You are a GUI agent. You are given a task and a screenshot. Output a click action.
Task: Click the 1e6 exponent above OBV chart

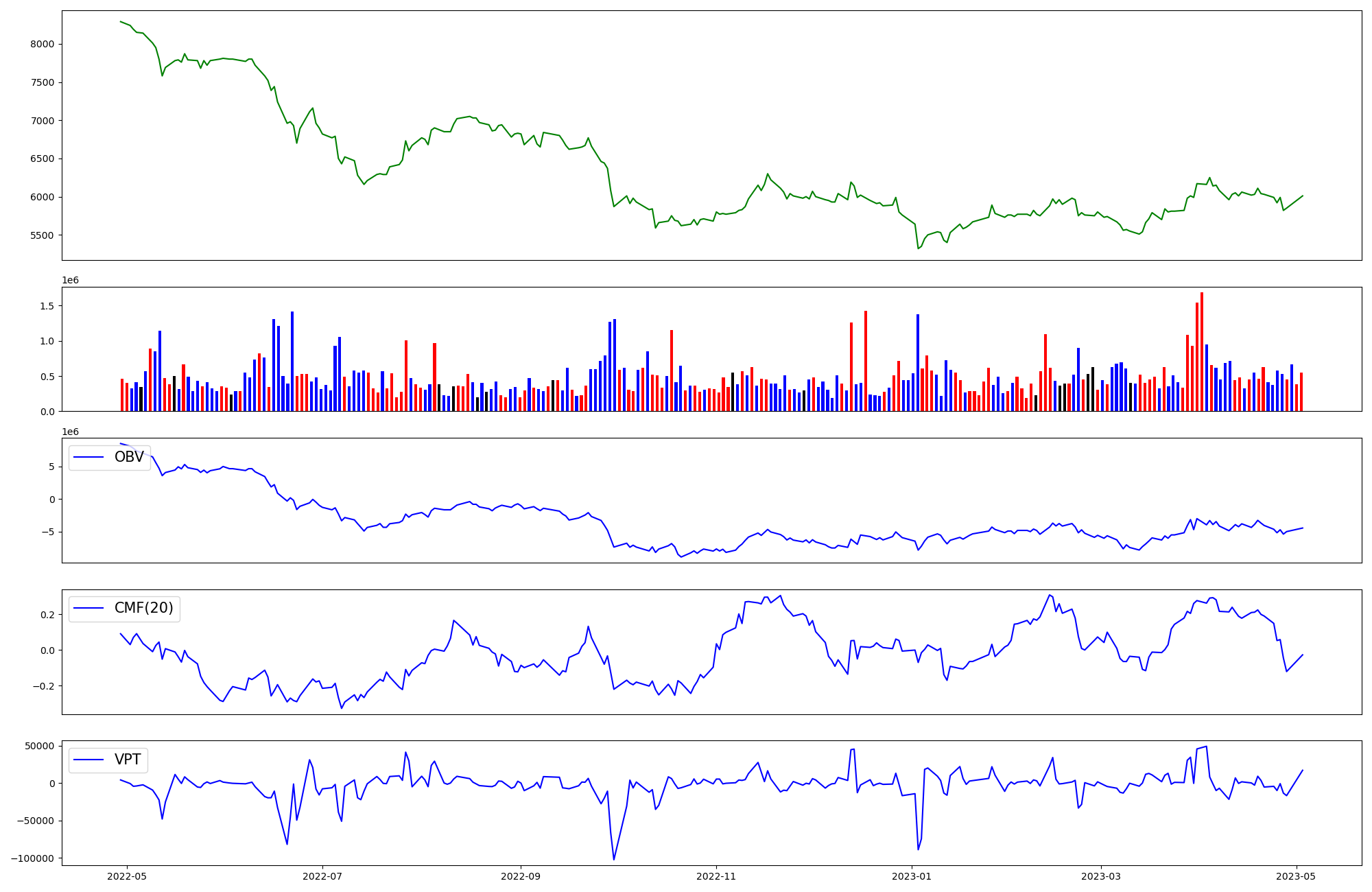(71, 432)
